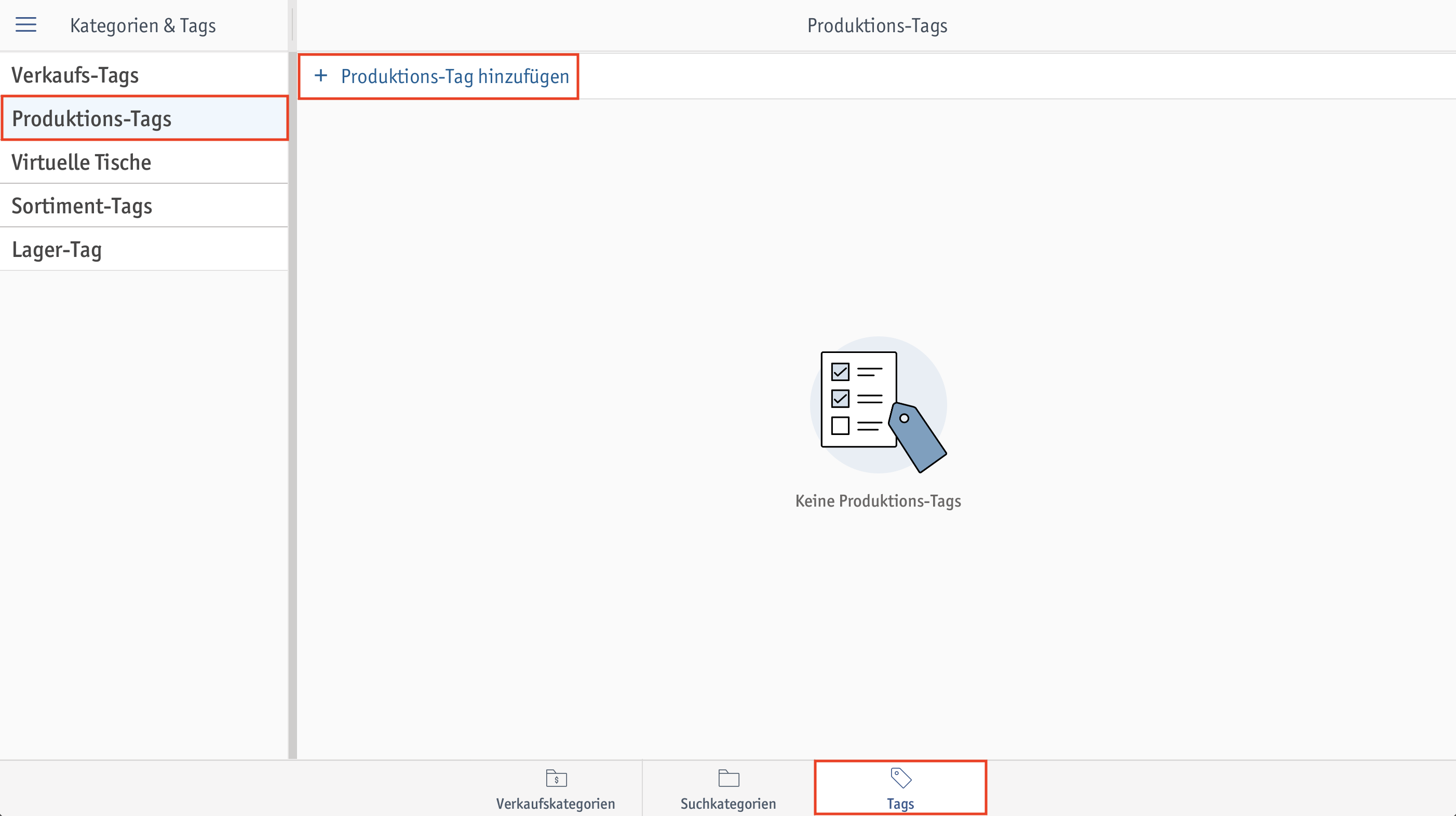The image size is (1456, 816).
Task: Open Virtuelle Tische in the sidebar
Action: [144, 161]
